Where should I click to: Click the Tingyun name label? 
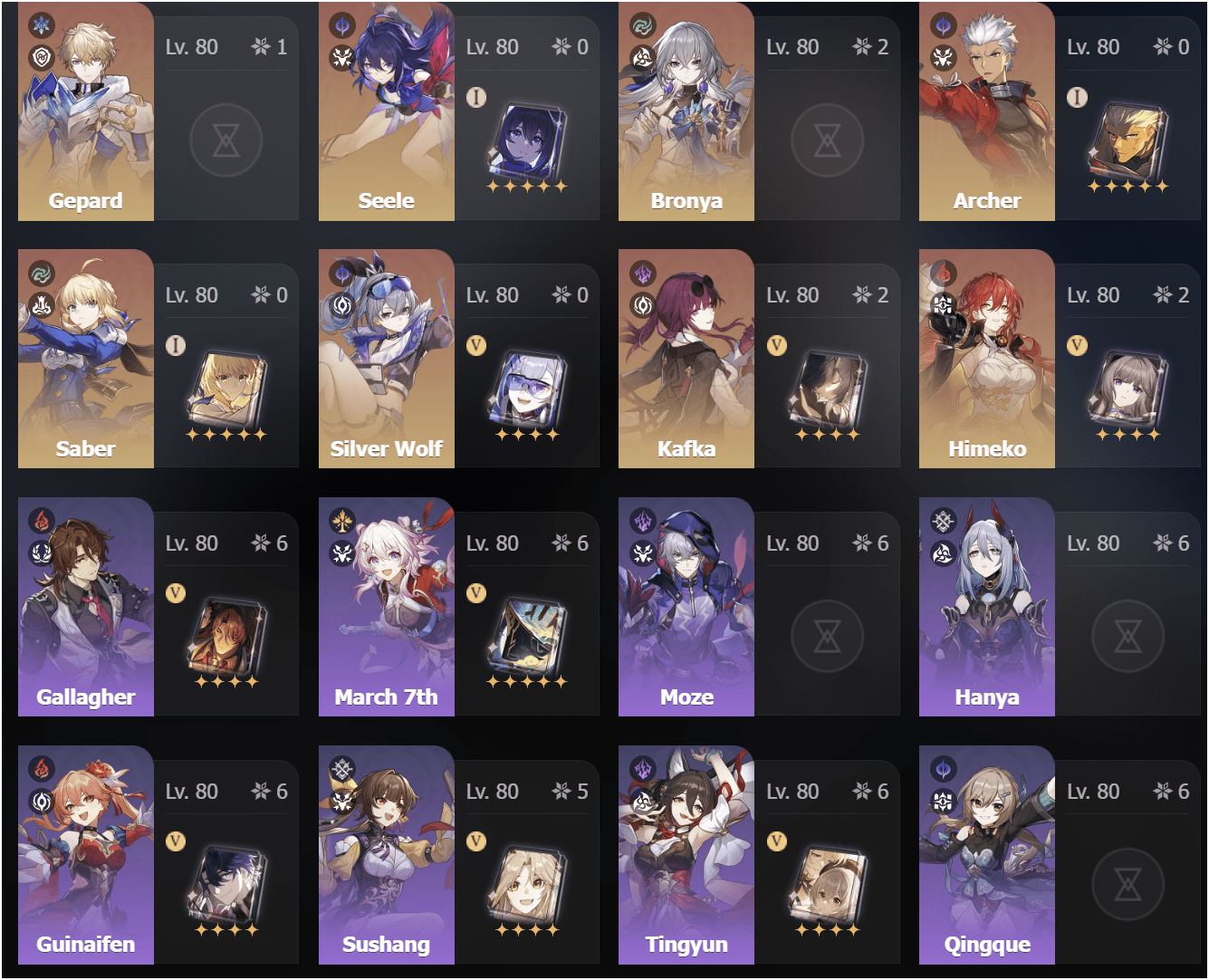(686, 945)
